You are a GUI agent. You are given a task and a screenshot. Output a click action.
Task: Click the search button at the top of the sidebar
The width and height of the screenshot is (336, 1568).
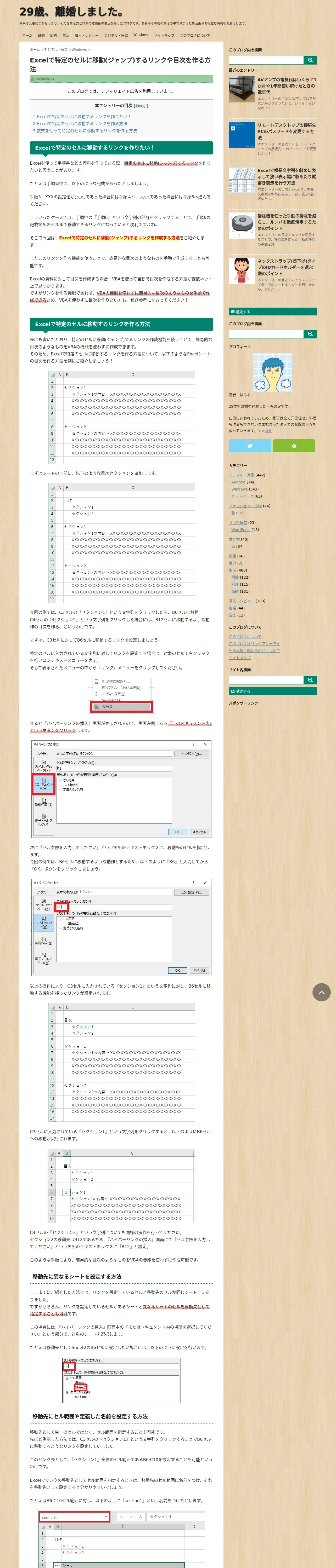310,60
